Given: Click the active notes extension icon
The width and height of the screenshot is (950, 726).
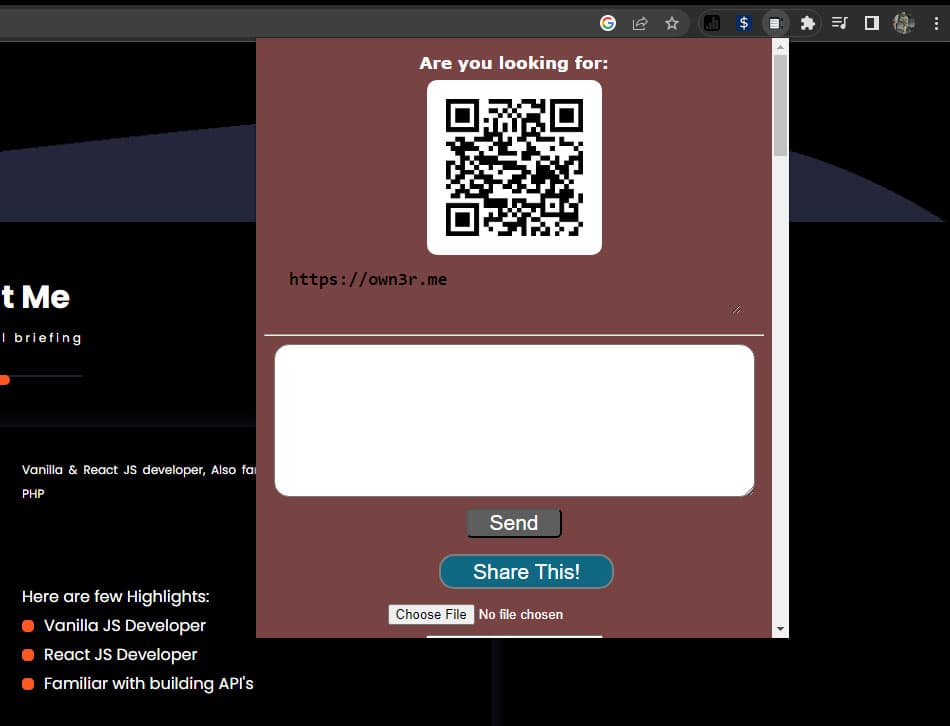Looking at the screenshot, I should coord(774,22).
